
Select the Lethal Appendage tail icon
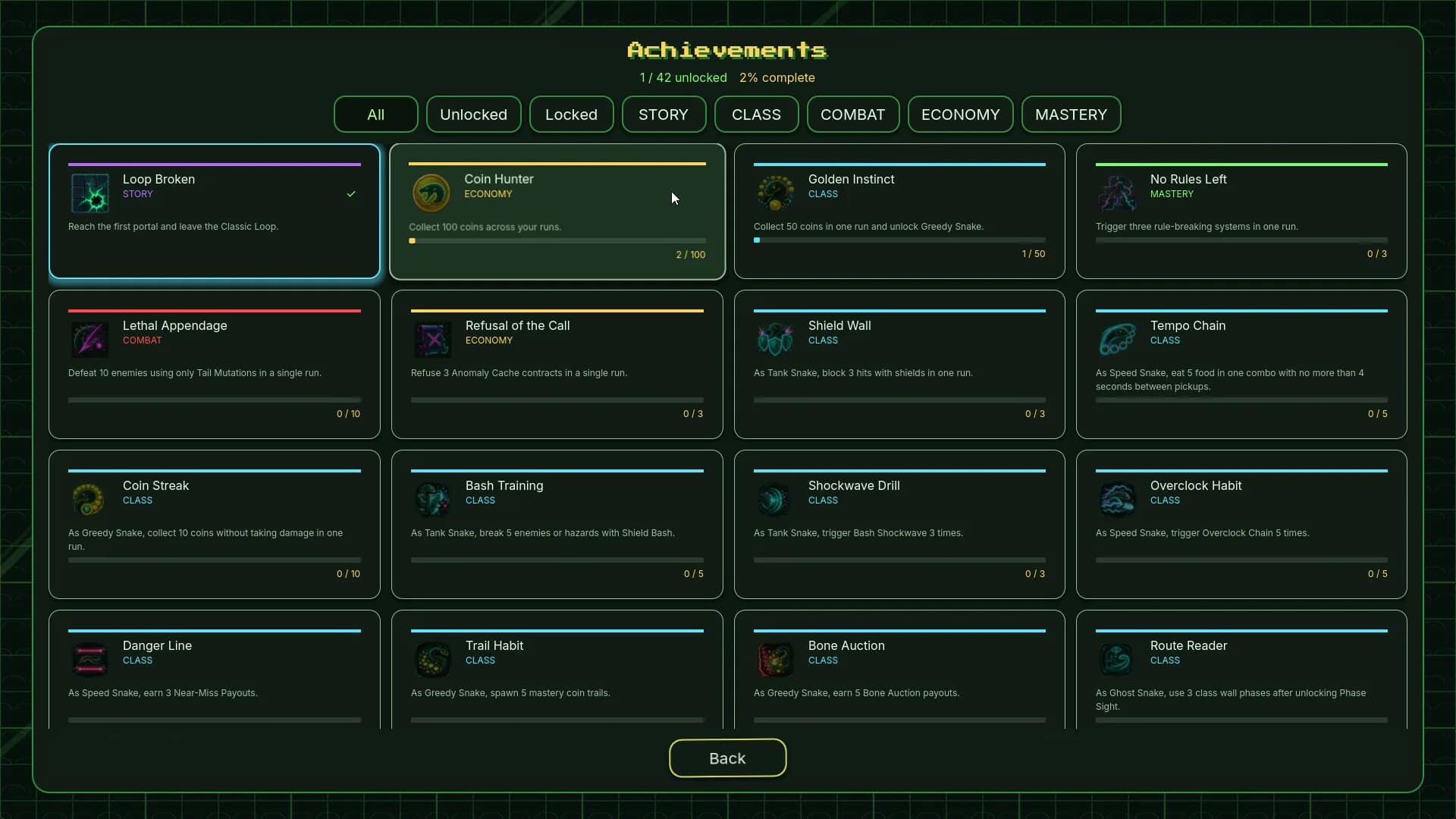[89, 339]
